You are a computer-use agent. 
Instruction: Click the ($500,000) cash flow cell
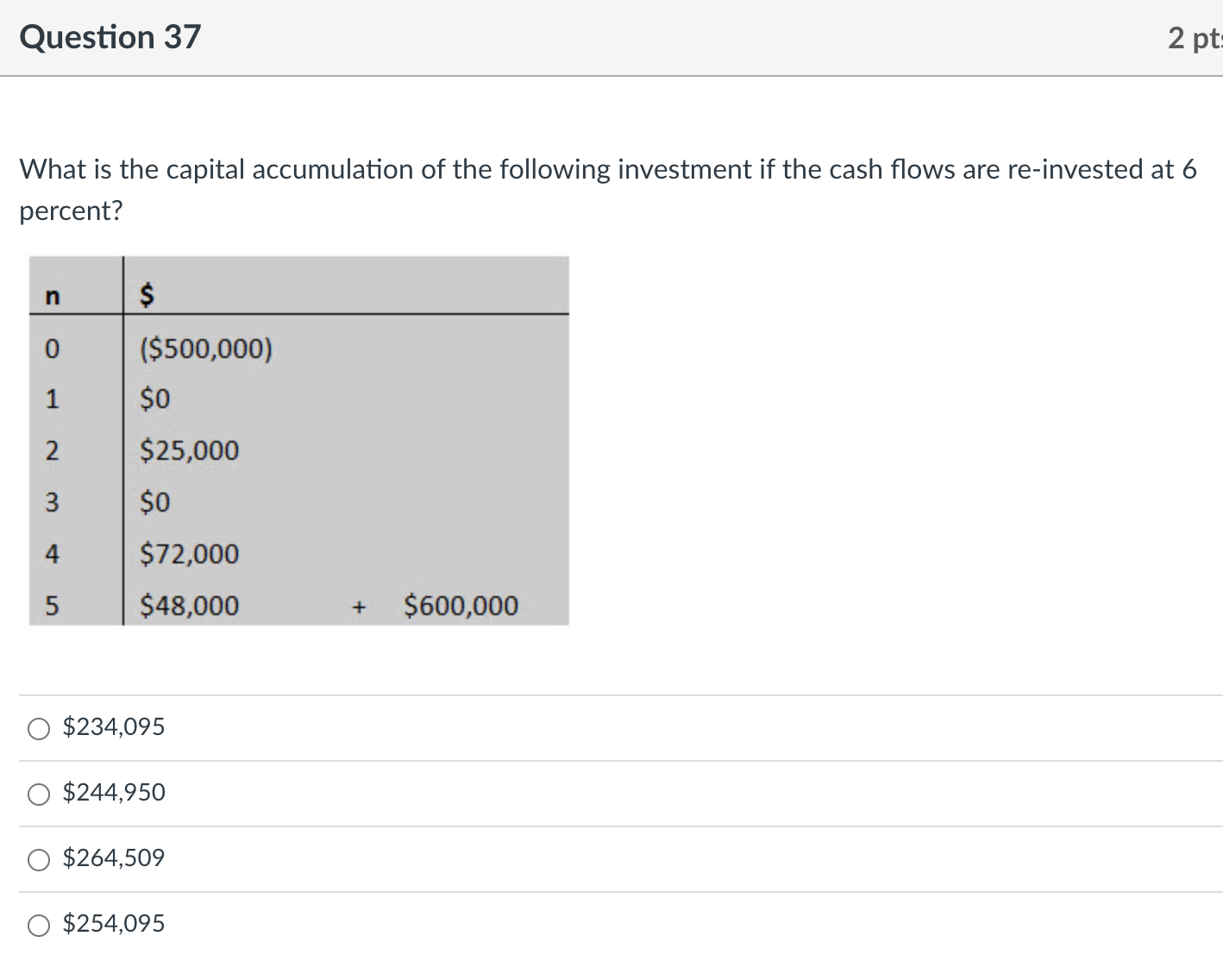[x=206, y=349]
